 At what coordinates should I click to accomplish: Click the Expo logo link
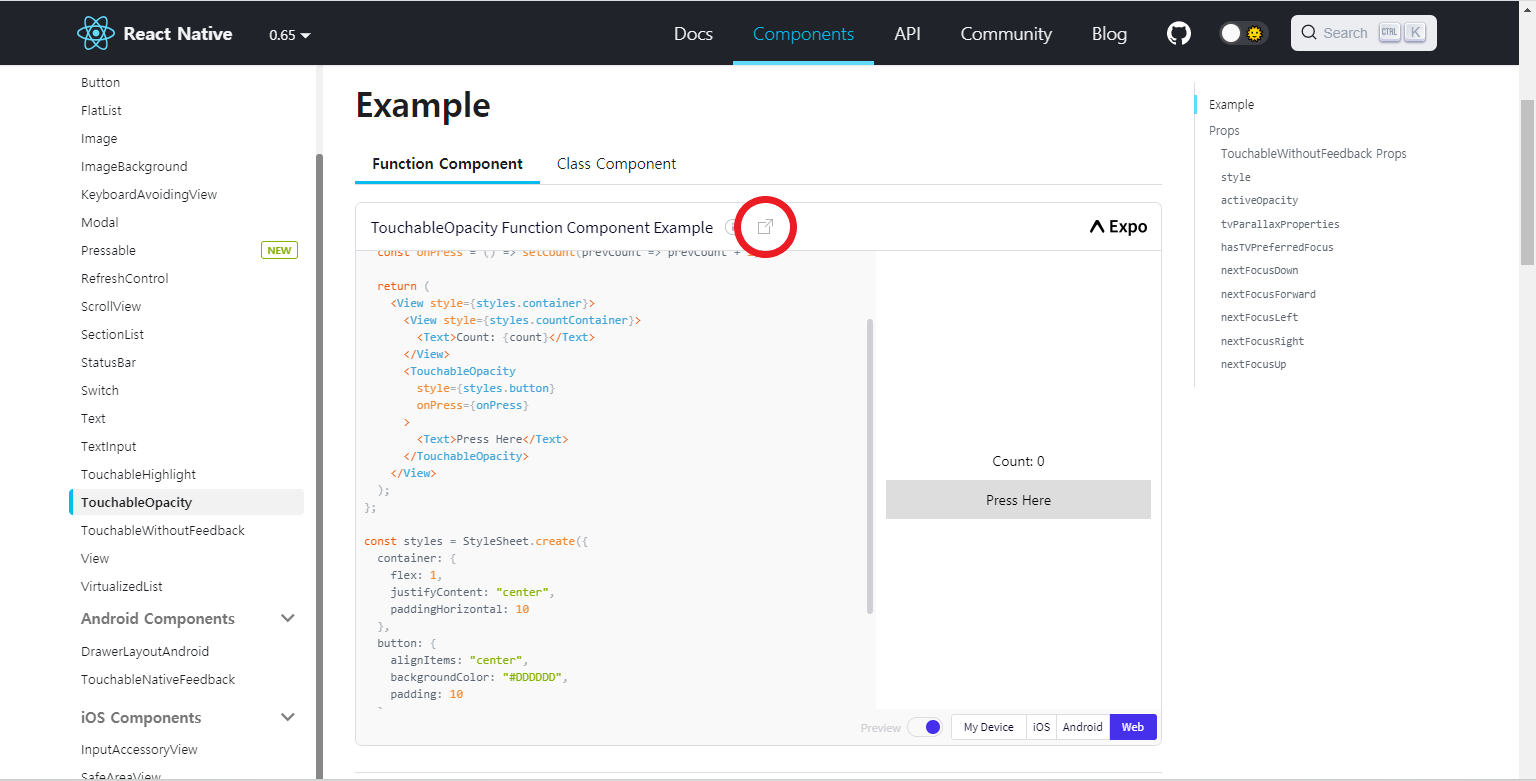point(1119,227)
